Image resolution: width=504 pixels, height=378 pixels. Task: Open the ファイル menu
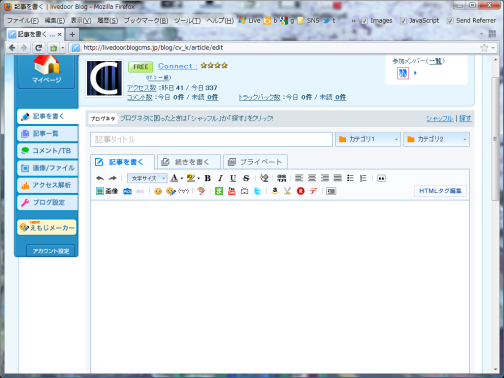pyautogui.click(x=23, y=21)
